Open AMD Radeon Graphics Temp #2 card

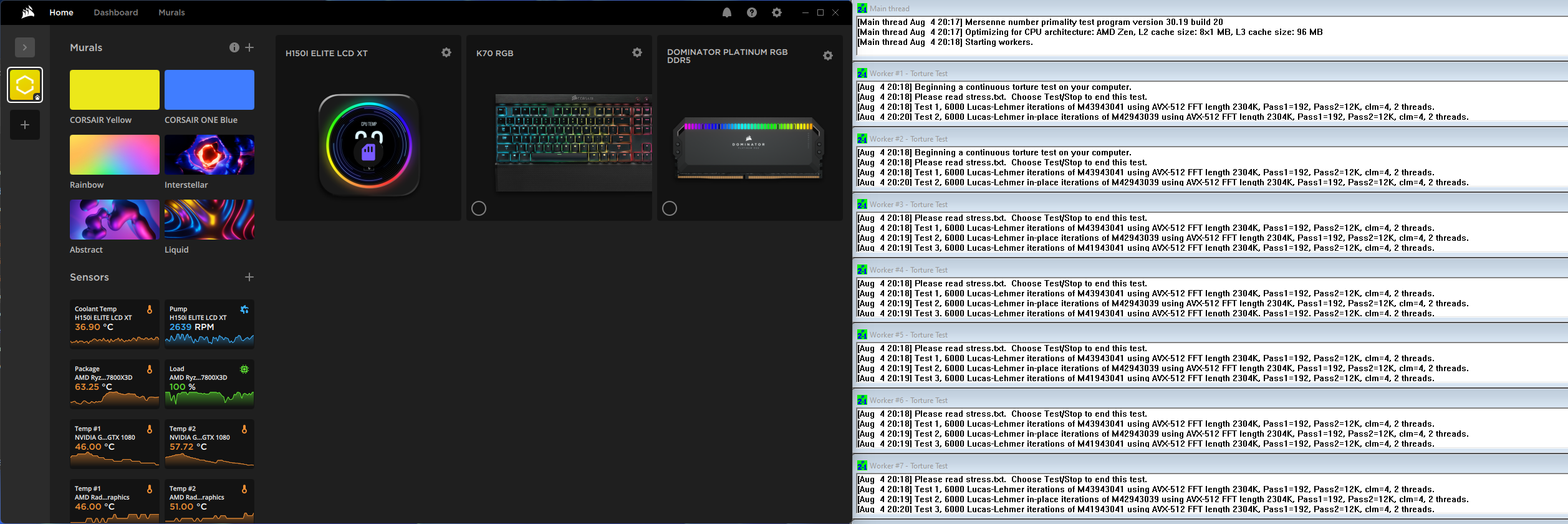click(x=209, y=502)
